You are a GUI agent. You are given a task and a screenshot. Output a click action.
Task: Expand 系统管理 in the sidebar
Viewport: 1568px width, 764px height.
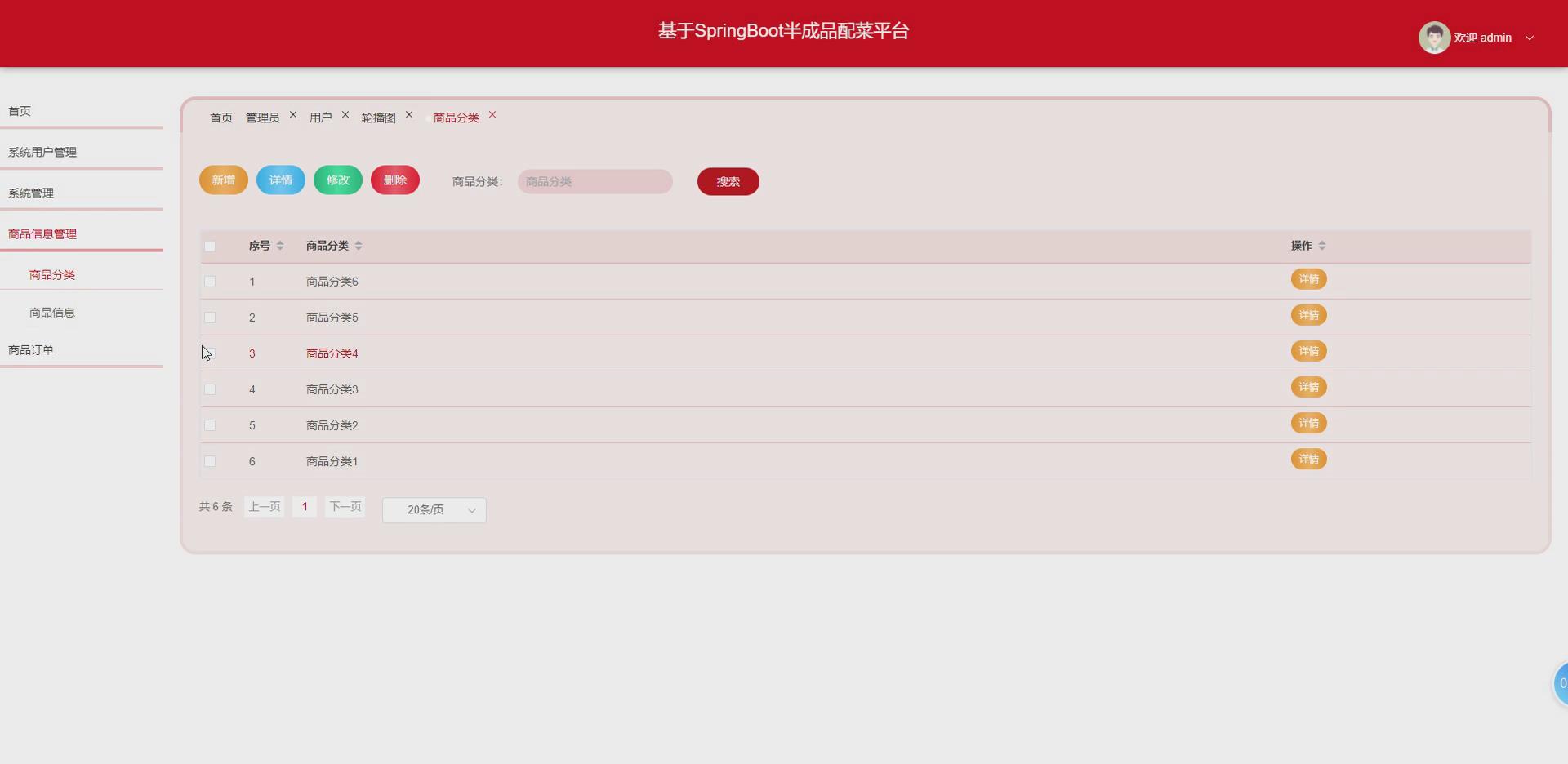coord(82,193)
